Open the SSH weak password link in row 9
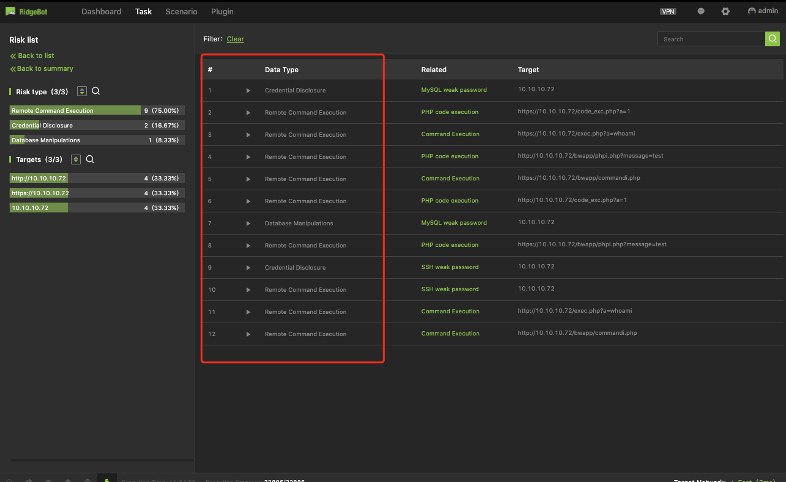The height and width of the screenshot is (482, 786). point(450,267)
